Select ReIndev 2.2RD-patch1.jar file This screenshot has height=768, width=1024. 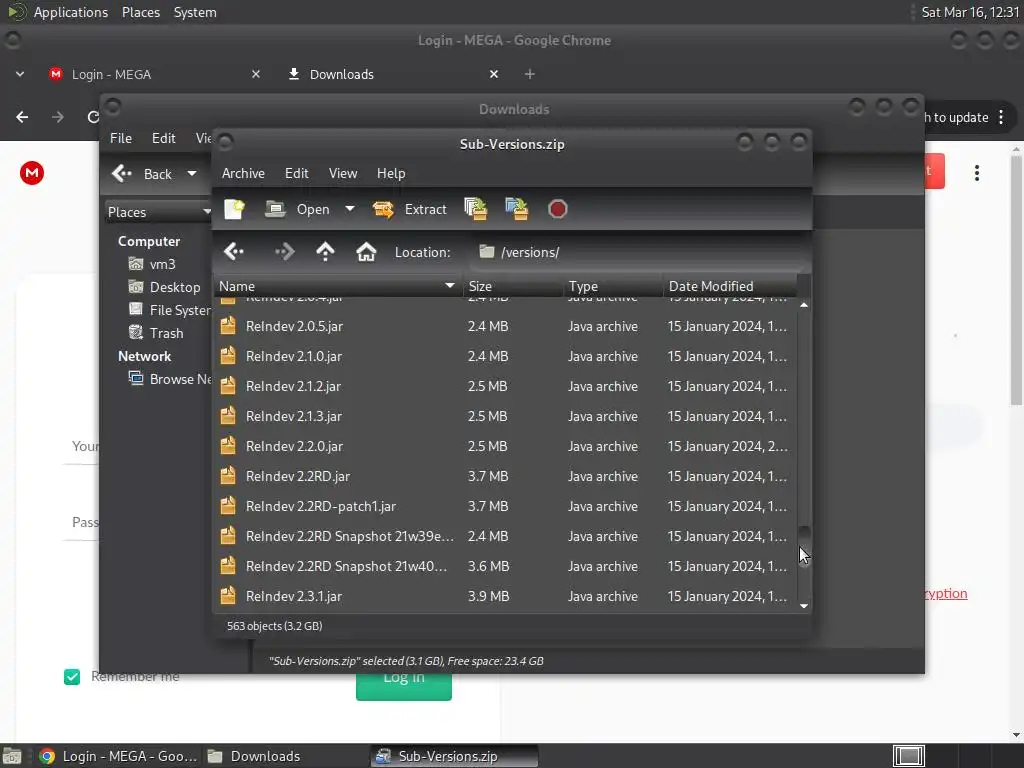505,506
